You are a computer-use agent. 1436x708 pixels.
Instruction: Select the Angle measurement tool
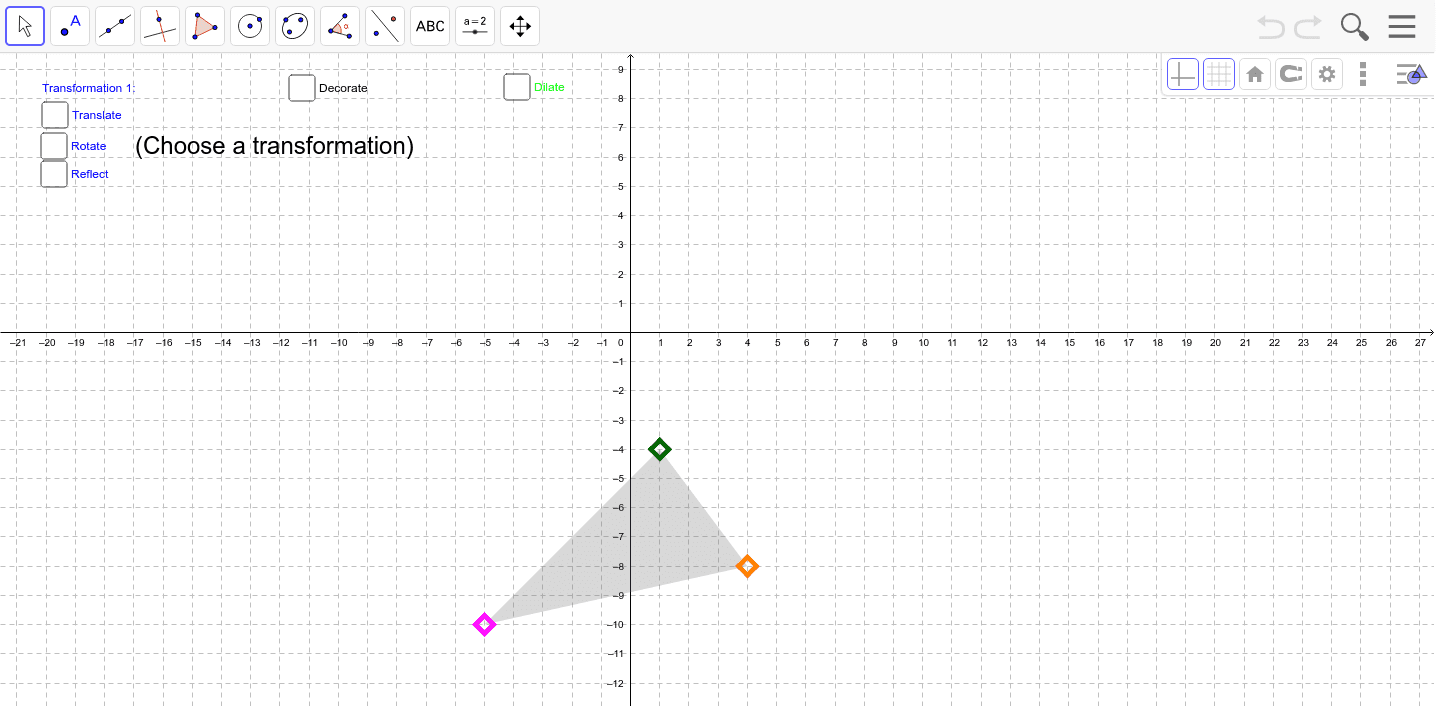[340, 26]
